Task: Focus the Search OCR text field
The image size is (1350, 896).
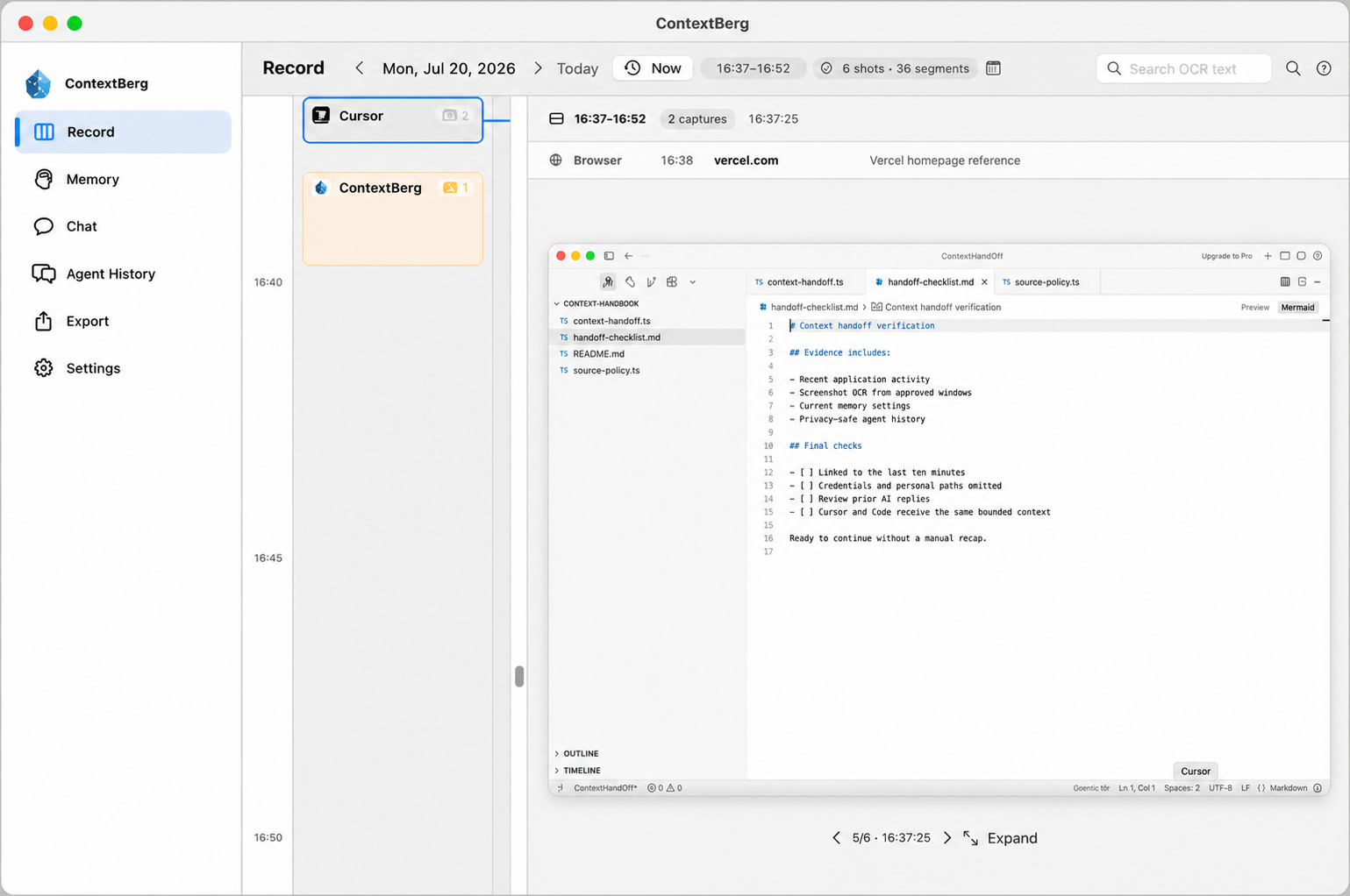Action: click(x=1183, y=68)
